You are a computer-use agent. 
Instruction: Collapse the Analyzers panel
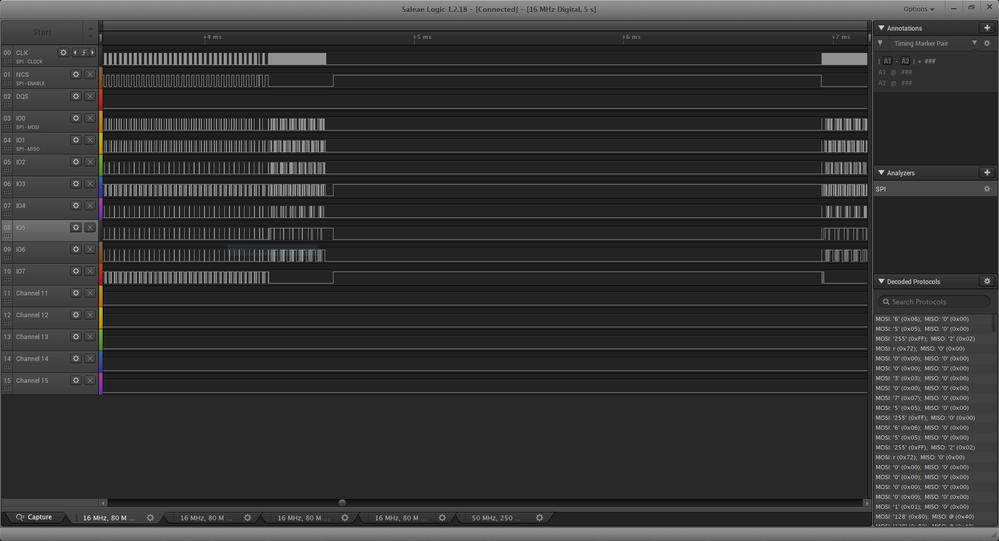tap(881, 173)
